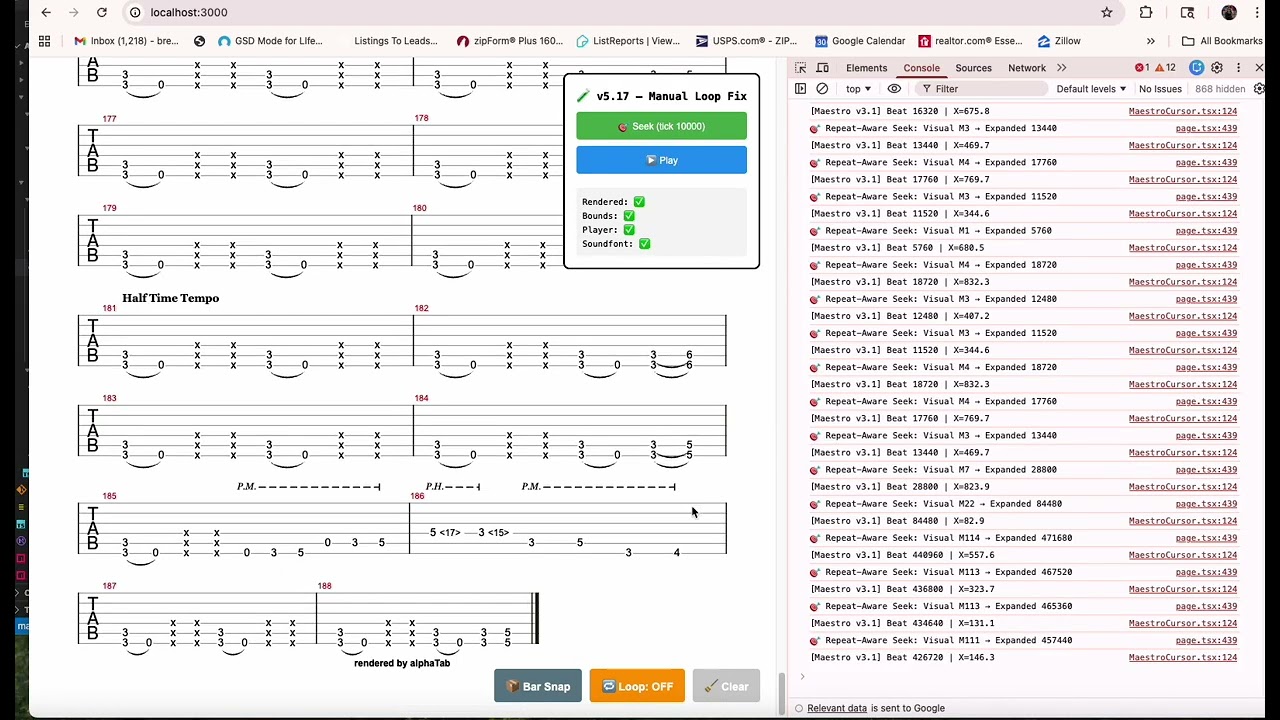The height and width of the screenshot is (720, 1280).
Task: Open MaestroCursor.tsx:124 link for Beat 426720
Action: pyautogui.click(x=1182, y=657)
